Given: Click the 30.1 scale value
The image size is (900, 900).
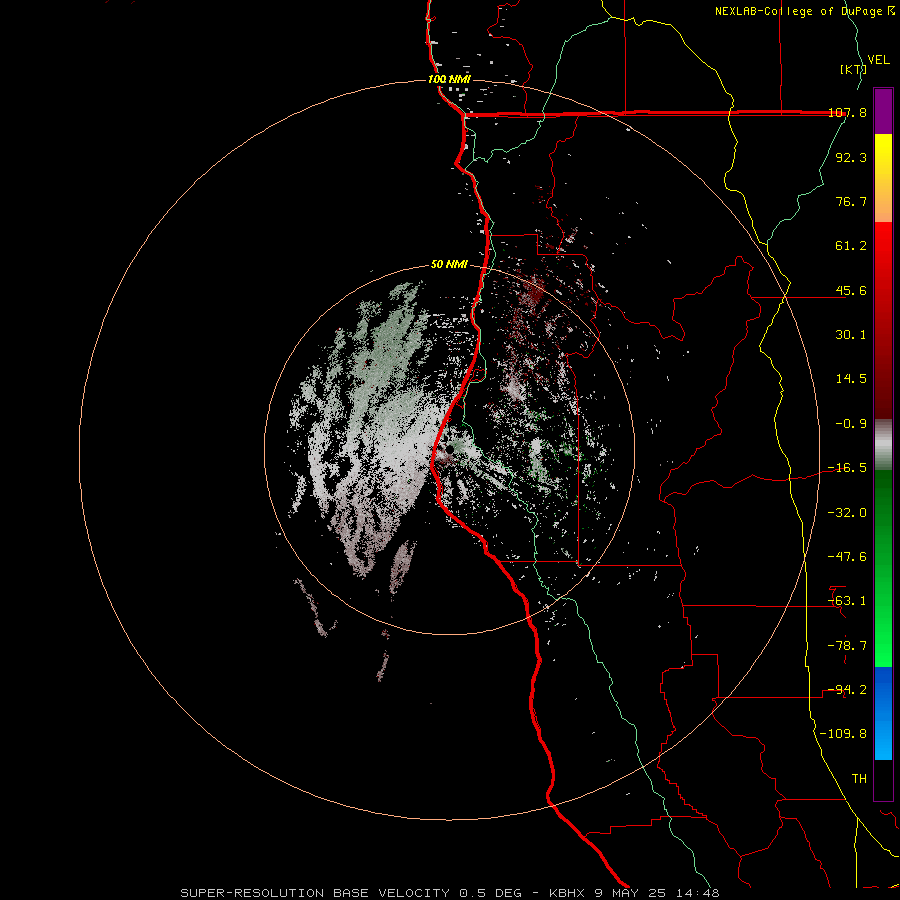Looking at the screenshot, I should pos(851,335).
